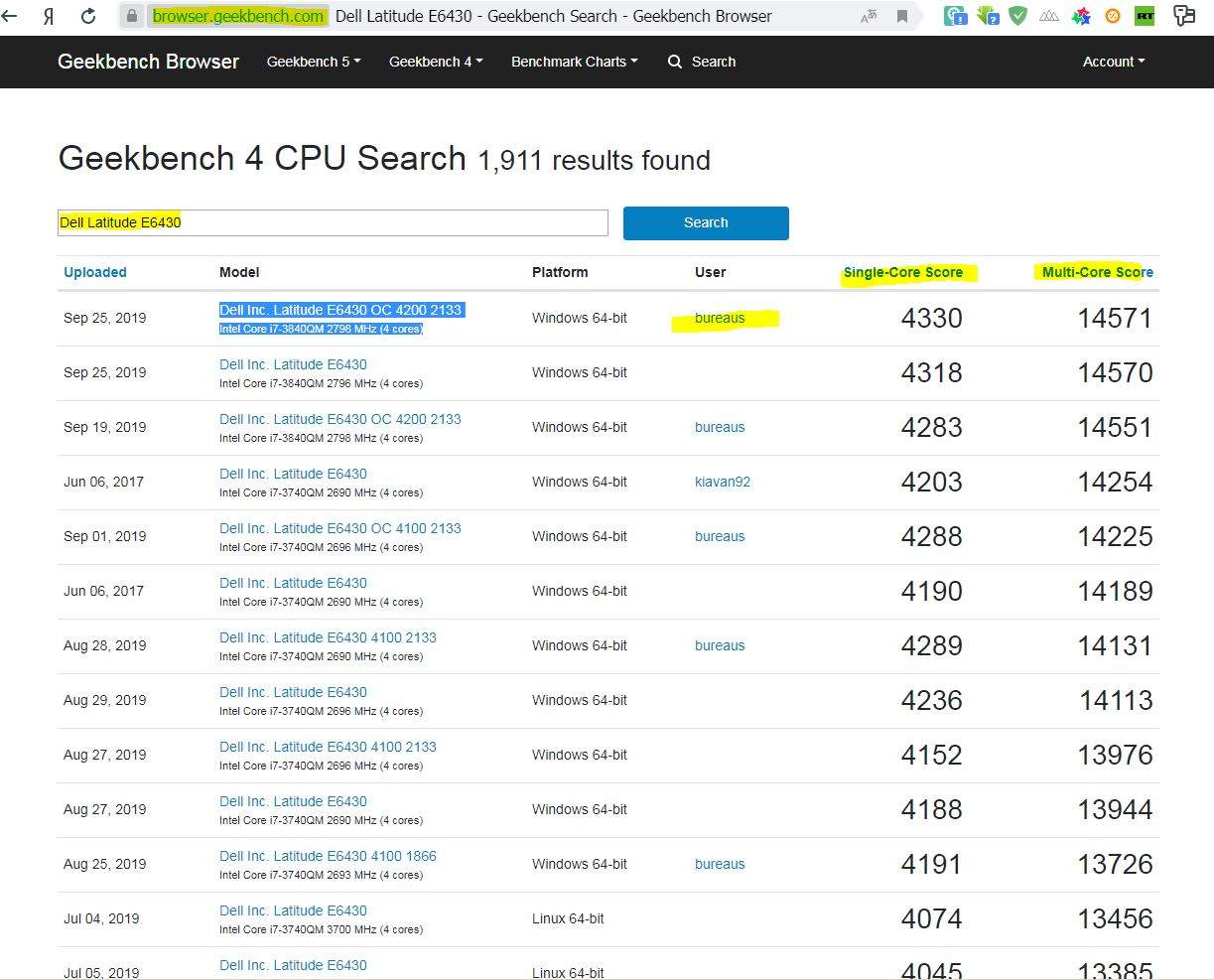Open the colorful stars extension icon
Image resolution: width=1214 pixels, height=980 pixels.
tap(1081, 16)
